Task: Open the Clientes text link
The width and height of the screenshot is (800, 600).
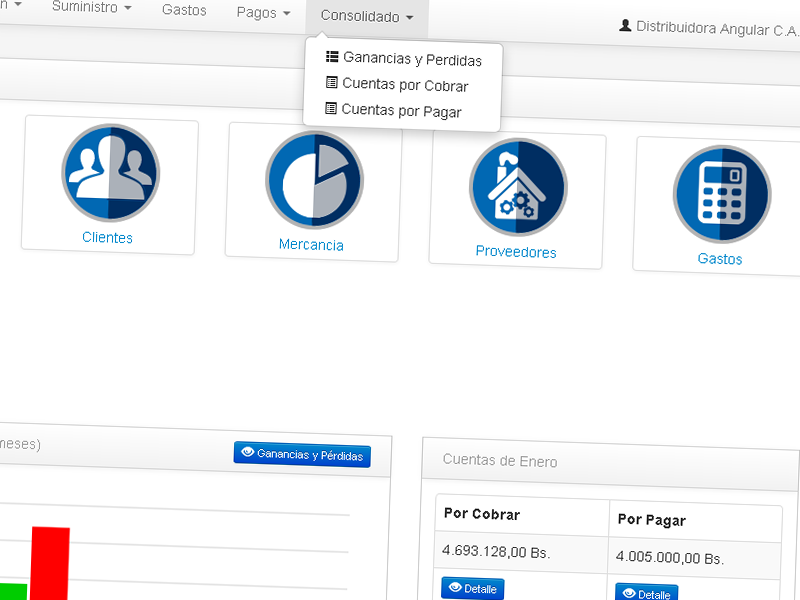Action: 107,238
